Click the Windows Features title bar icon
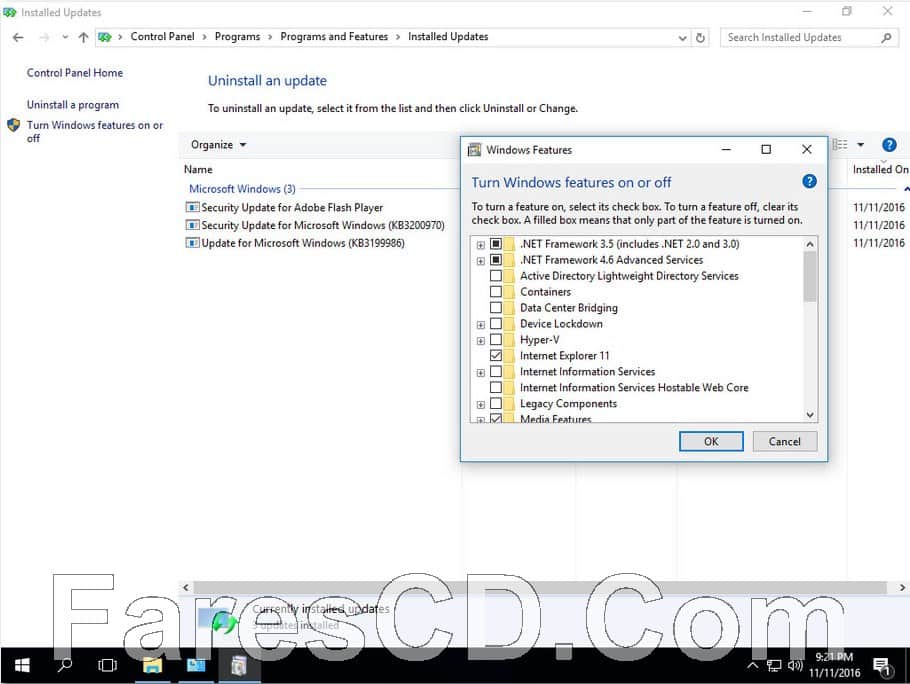Viewport: 910px width, 684px height. [474, 150]
